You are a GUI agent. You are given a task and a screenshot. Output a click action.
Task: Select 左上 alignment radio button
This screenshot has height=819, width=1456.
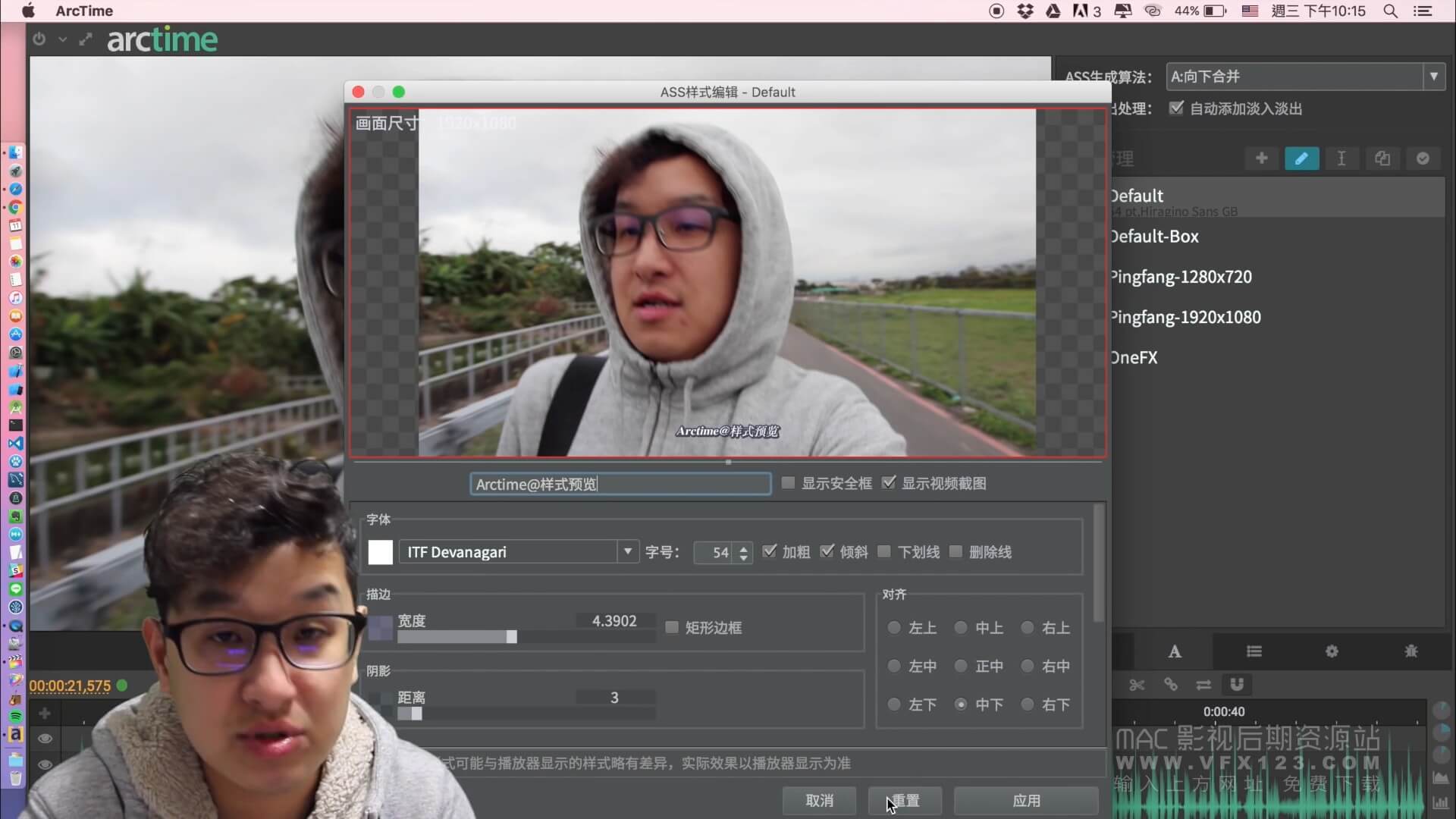tap(894, 628)
